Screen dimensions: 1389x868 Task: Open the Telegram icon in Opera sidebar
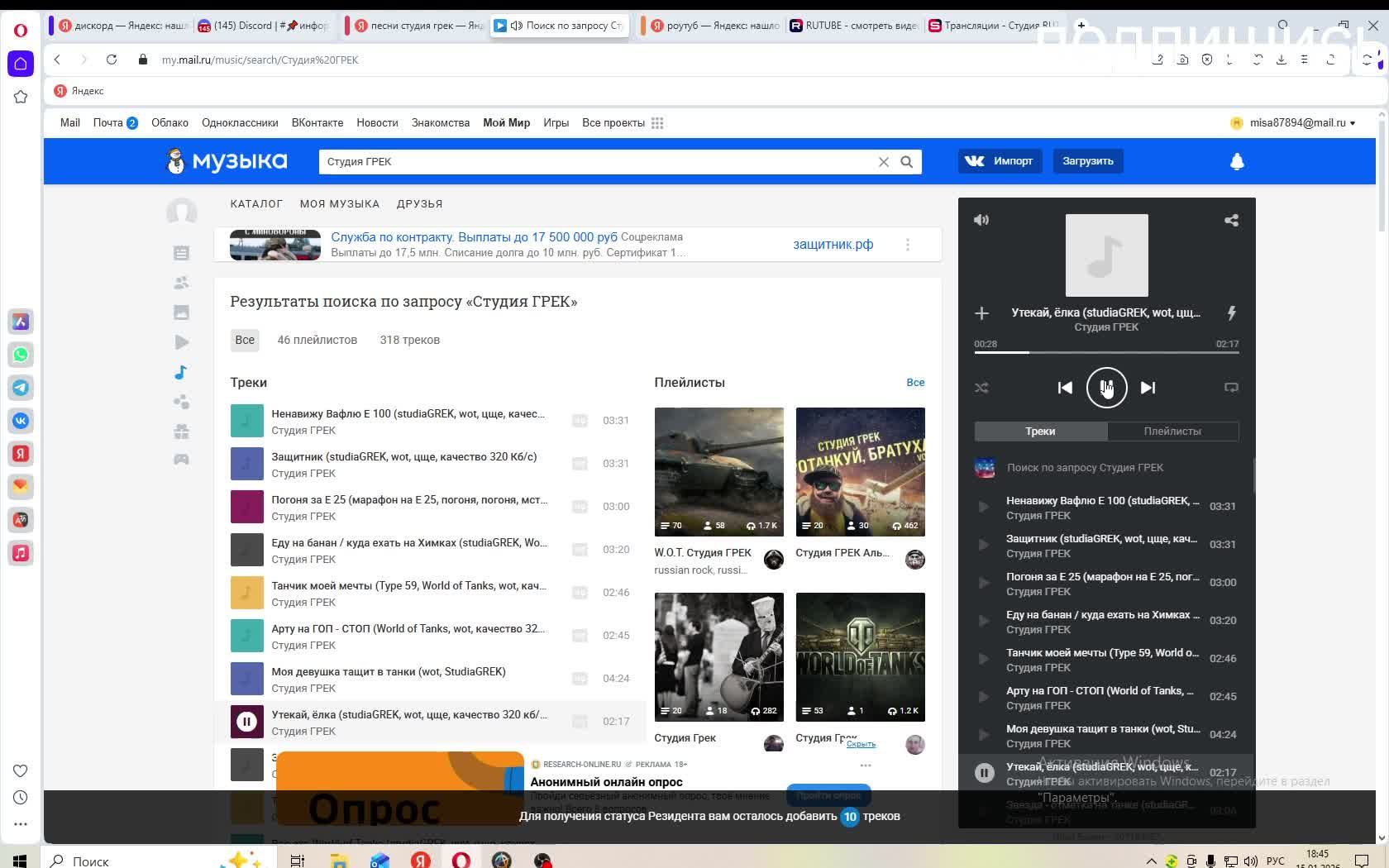[21, 388]
